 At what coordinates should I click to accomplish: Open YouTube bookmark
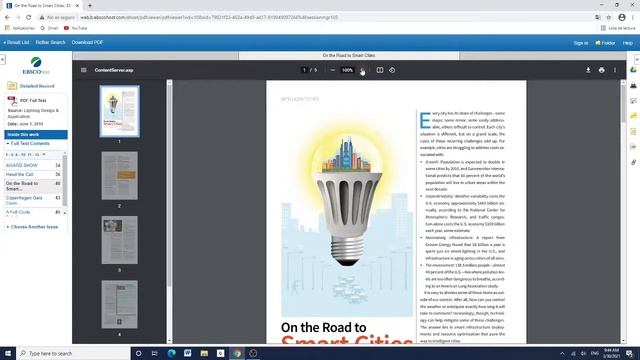click(x=76, y=28)
